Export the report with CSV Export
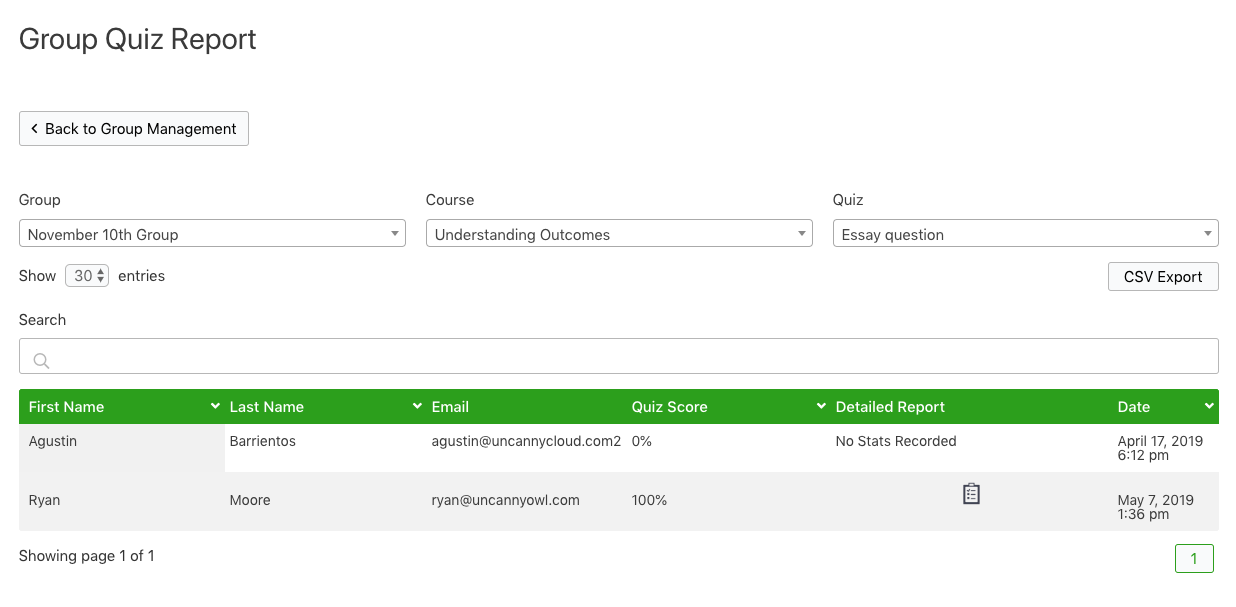Screen dimensions: 1236x607 [x=1163, y=277]
